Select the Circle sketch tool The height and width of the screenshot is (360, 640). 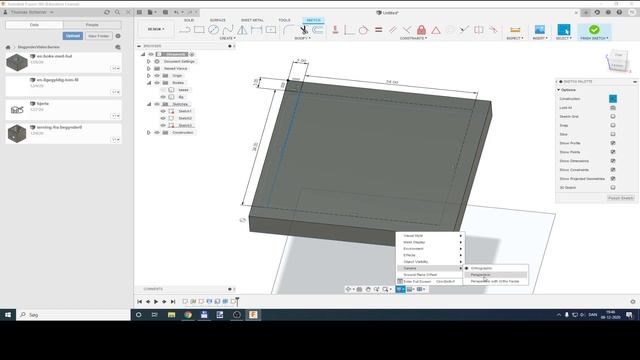pyautogui.click(x=213, y=30)
